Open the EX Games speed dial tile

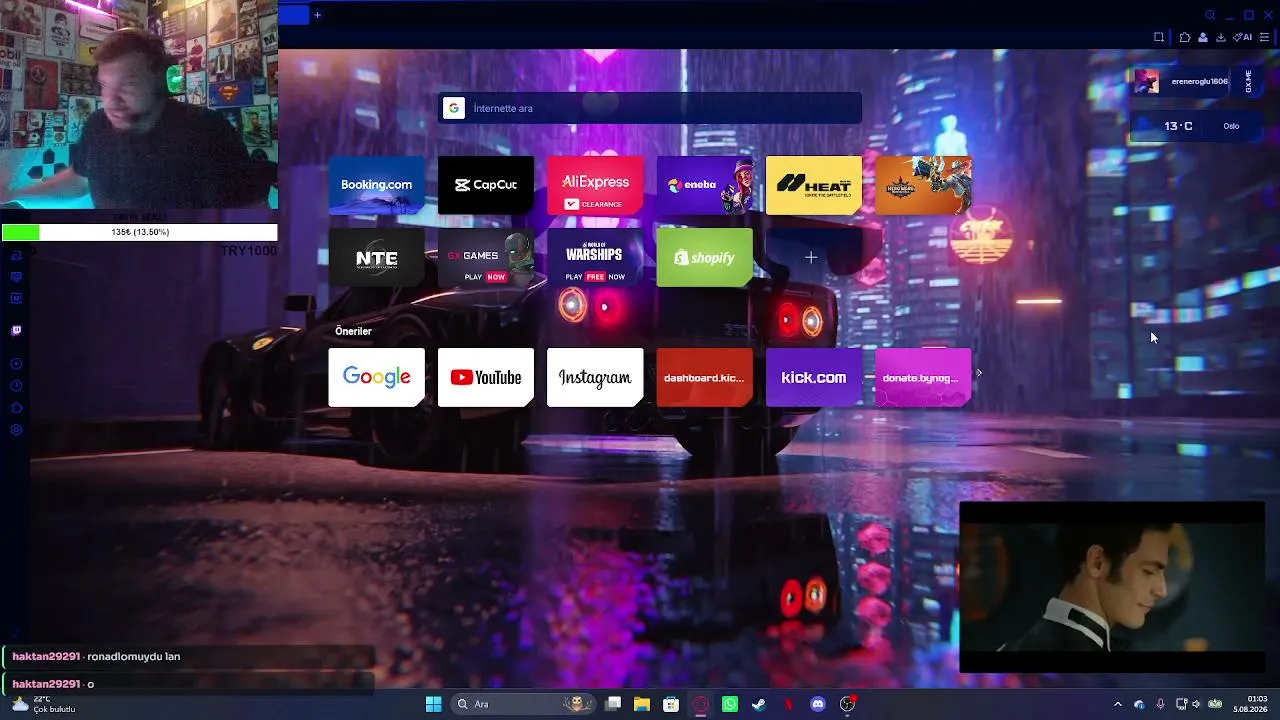point(486,258)
